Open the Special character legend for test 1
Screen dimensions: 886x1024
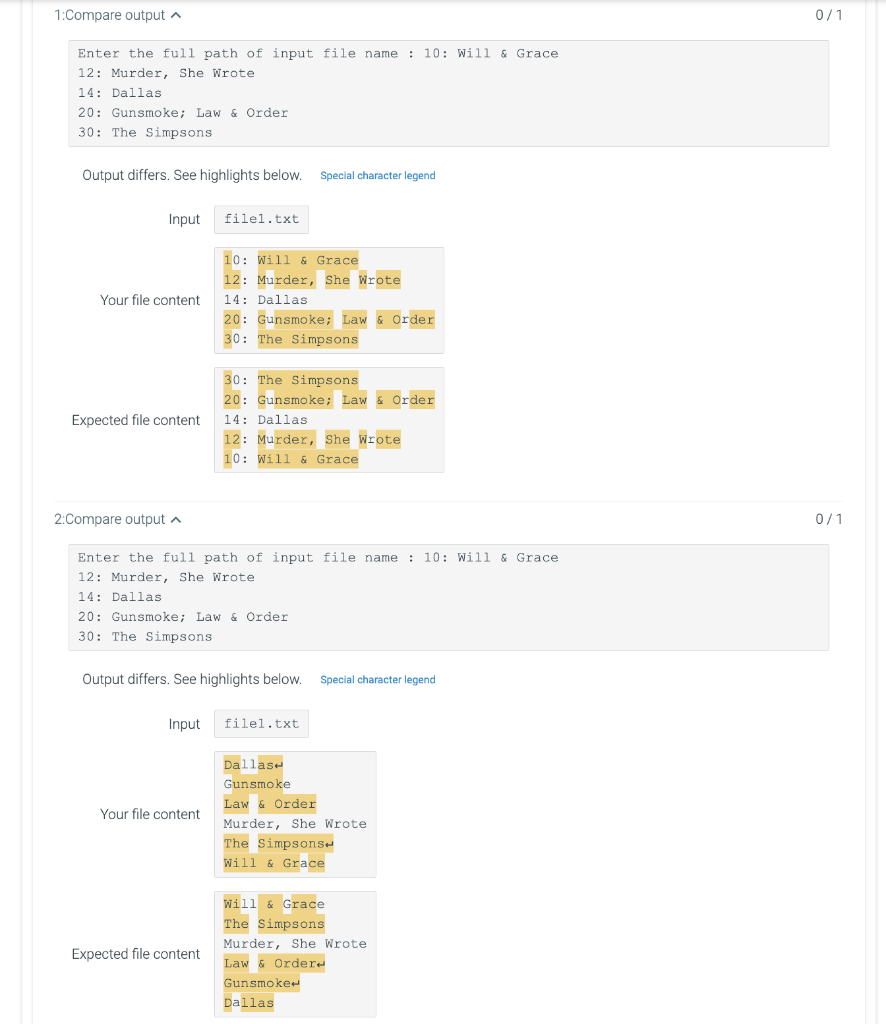point(377,175)
